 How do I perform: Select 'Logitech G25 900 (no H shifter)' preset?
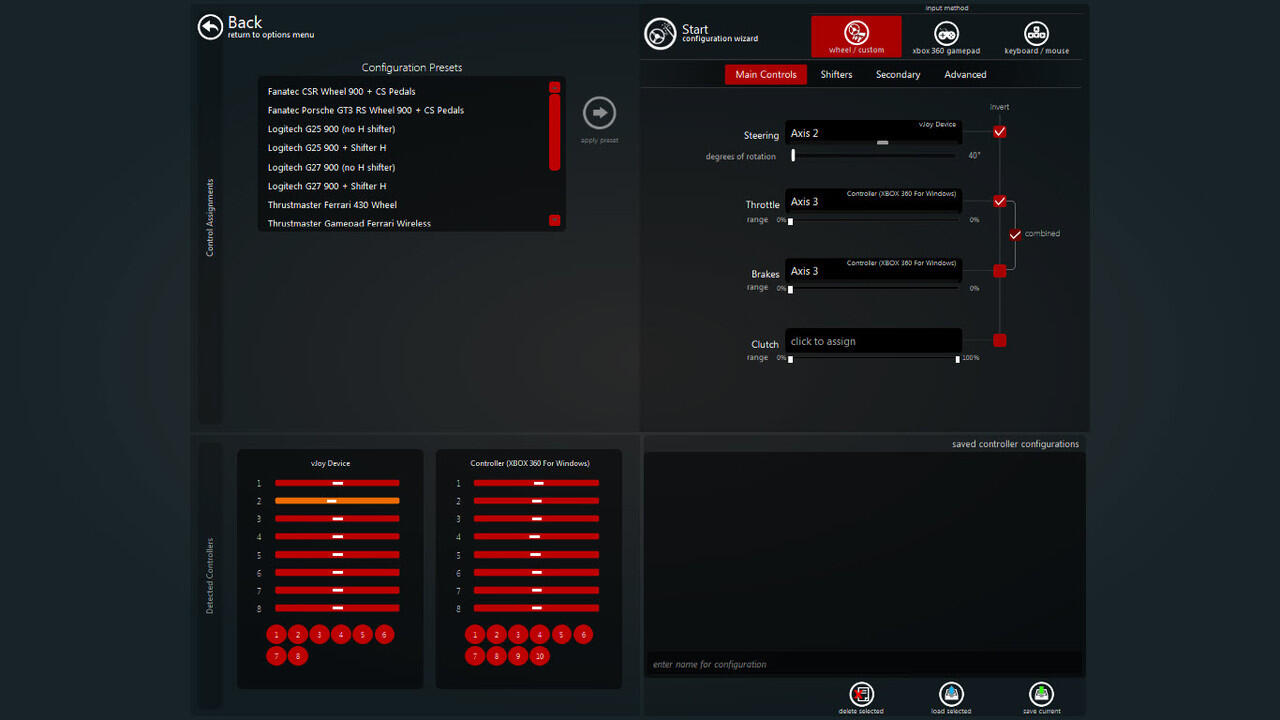tap(331, 129)
